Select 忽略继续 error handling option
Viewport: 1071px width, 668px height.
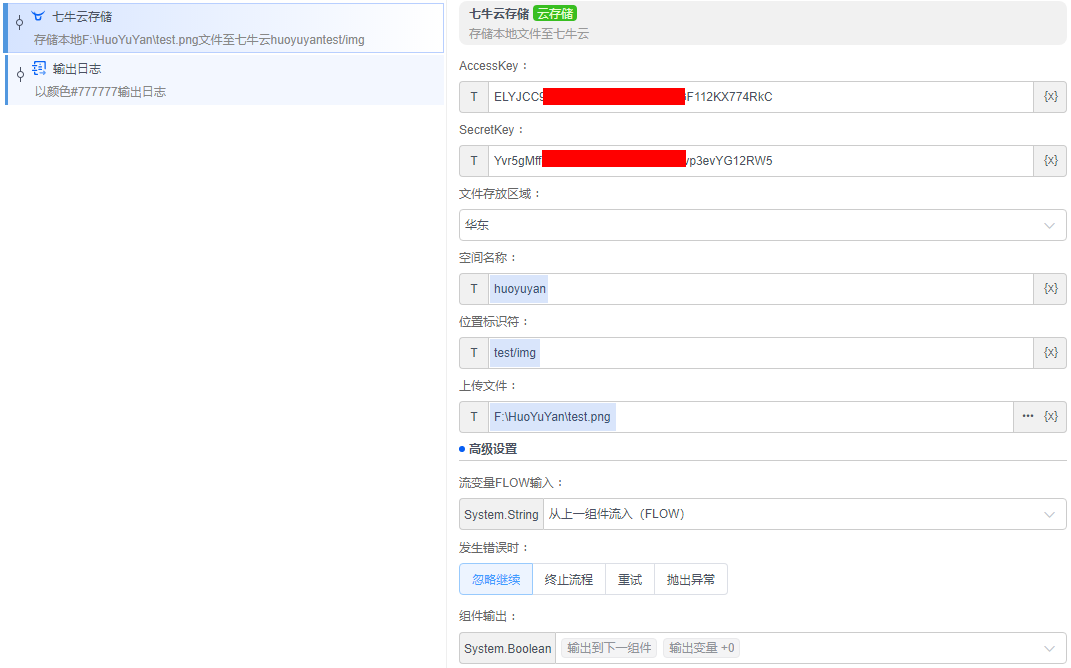point(496,579)
